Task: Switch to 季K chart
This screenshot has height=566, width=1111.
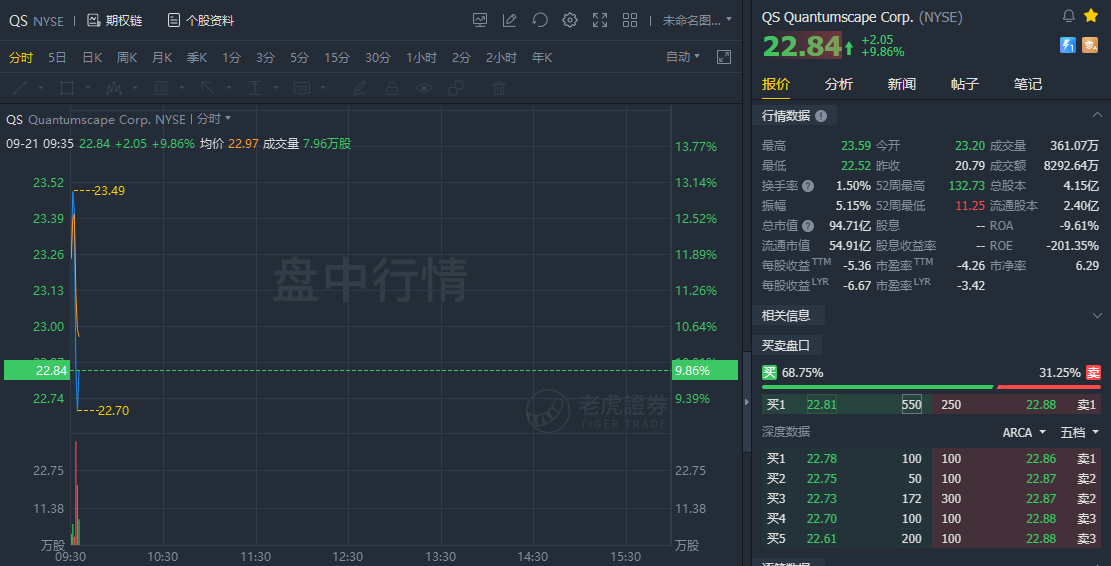Action: 196,58
